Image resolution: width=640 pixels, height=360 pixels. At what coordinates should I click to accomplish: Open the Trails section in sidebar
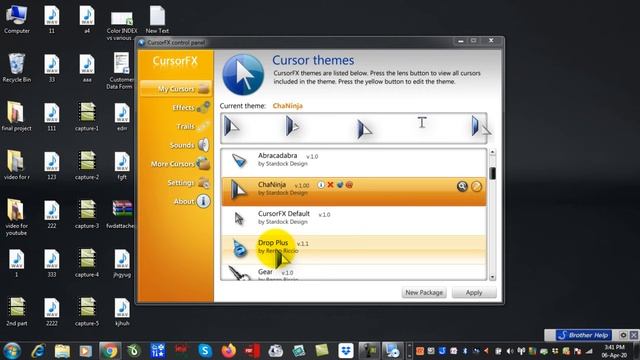193,127
